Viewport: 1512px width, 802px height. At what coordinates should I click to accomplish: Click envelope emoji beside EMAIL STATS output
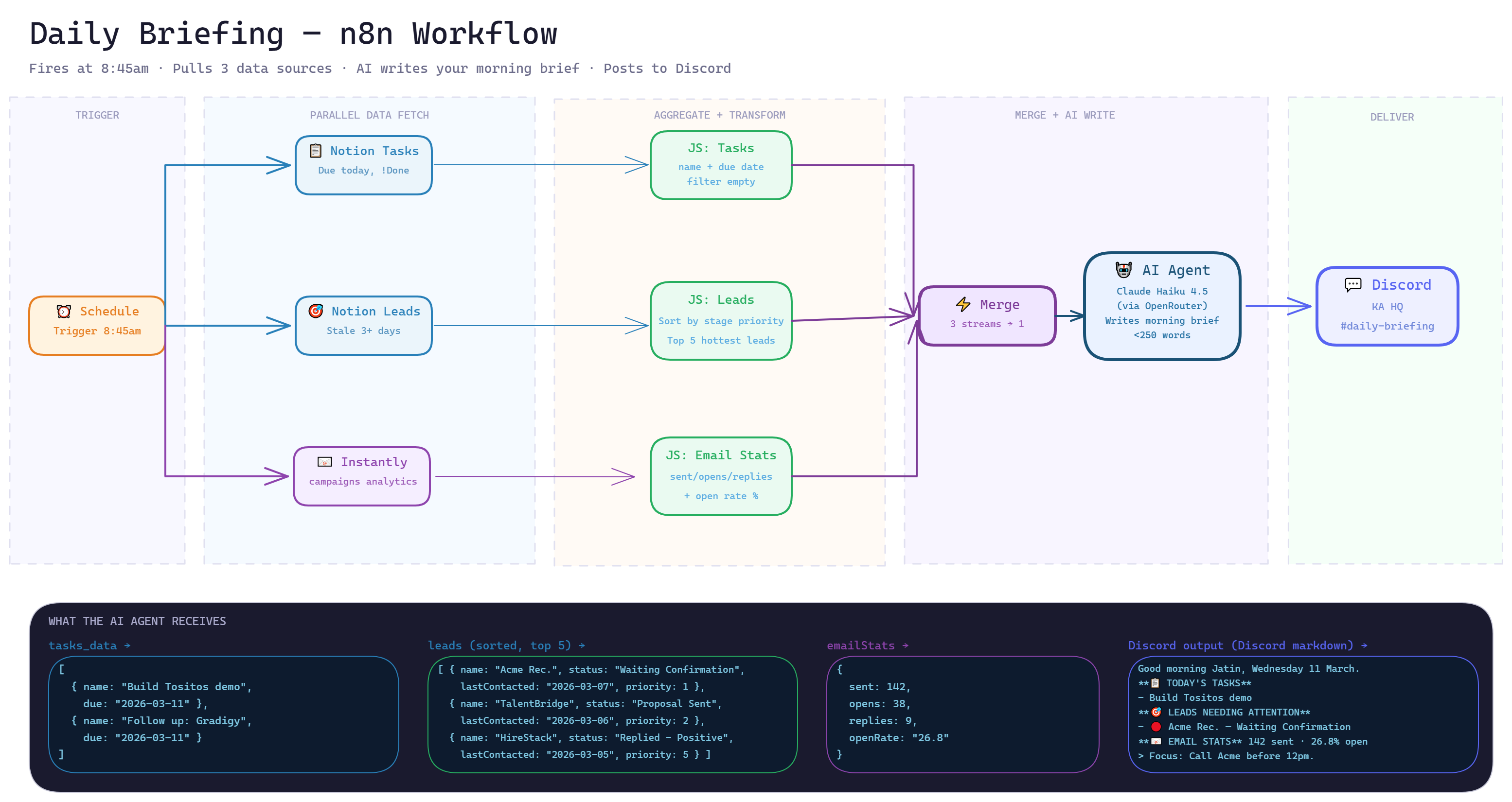[x=1156, y=742]
